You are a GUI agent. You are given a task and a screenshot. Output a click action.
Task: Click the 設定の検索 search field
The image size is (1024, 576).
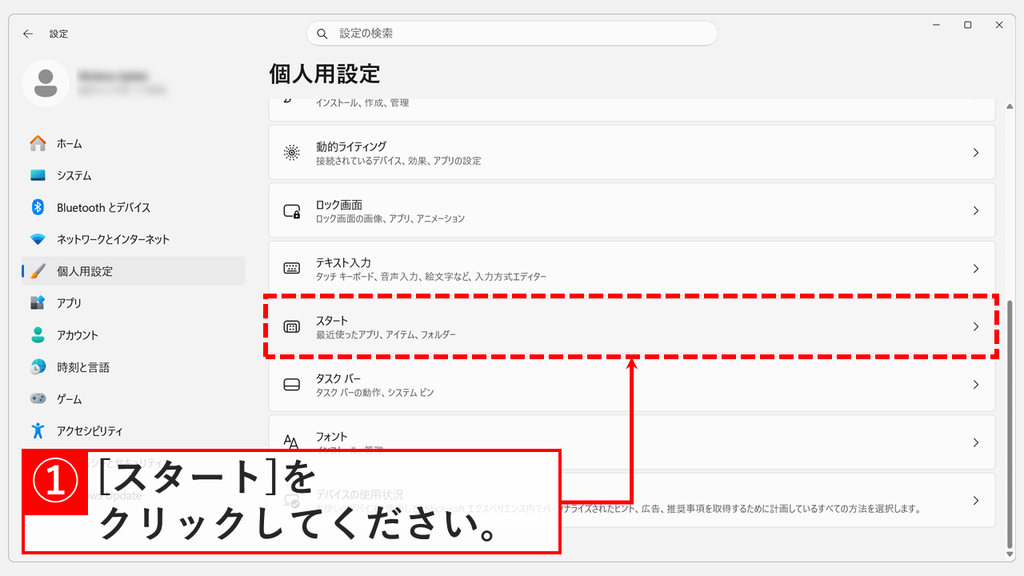512,33
